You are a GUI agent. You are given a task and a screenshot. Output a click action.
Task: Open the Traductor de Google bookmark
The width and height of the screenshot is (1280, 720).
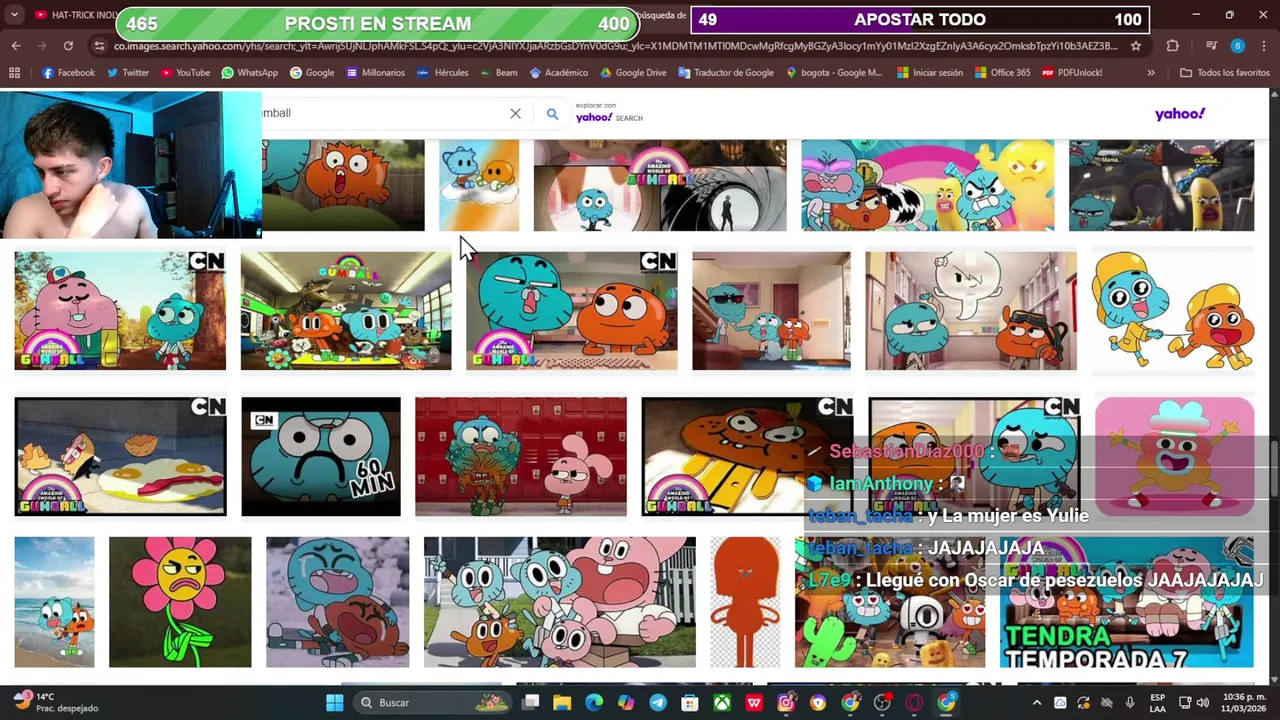[x=725, y=73]
